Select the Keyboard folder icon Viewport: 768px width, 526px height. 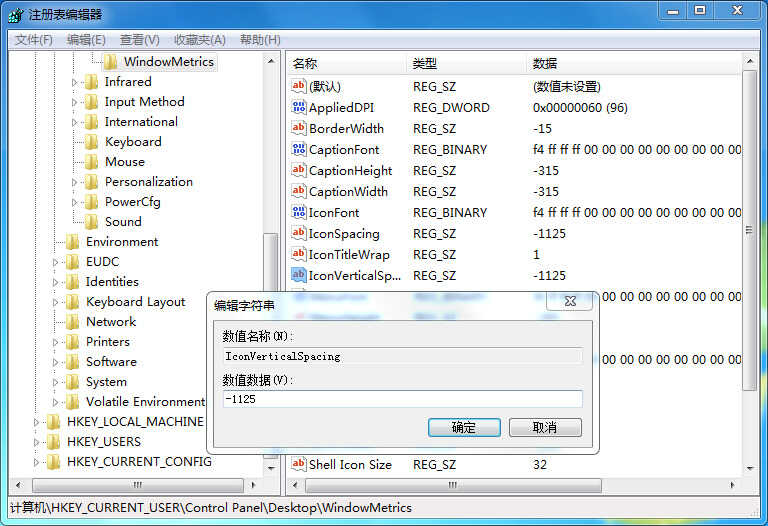92,142
